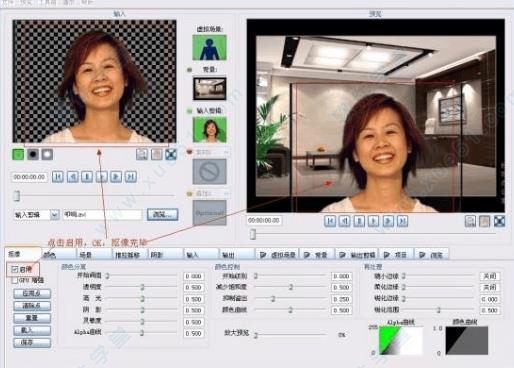514x368 pixels.
Task: Select the white matte view icon
Action: coord(47,154)
